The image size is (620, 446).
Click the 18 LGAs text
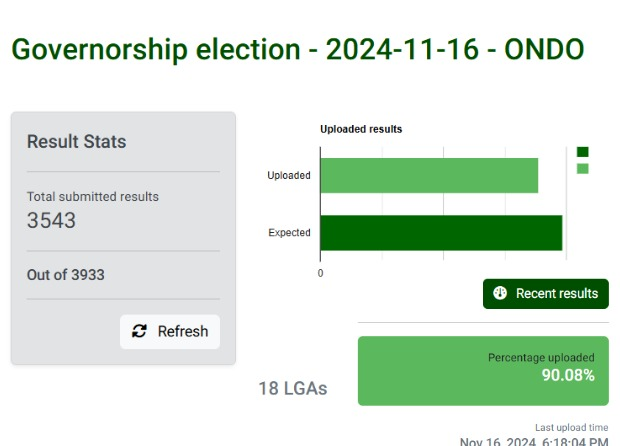293,388
